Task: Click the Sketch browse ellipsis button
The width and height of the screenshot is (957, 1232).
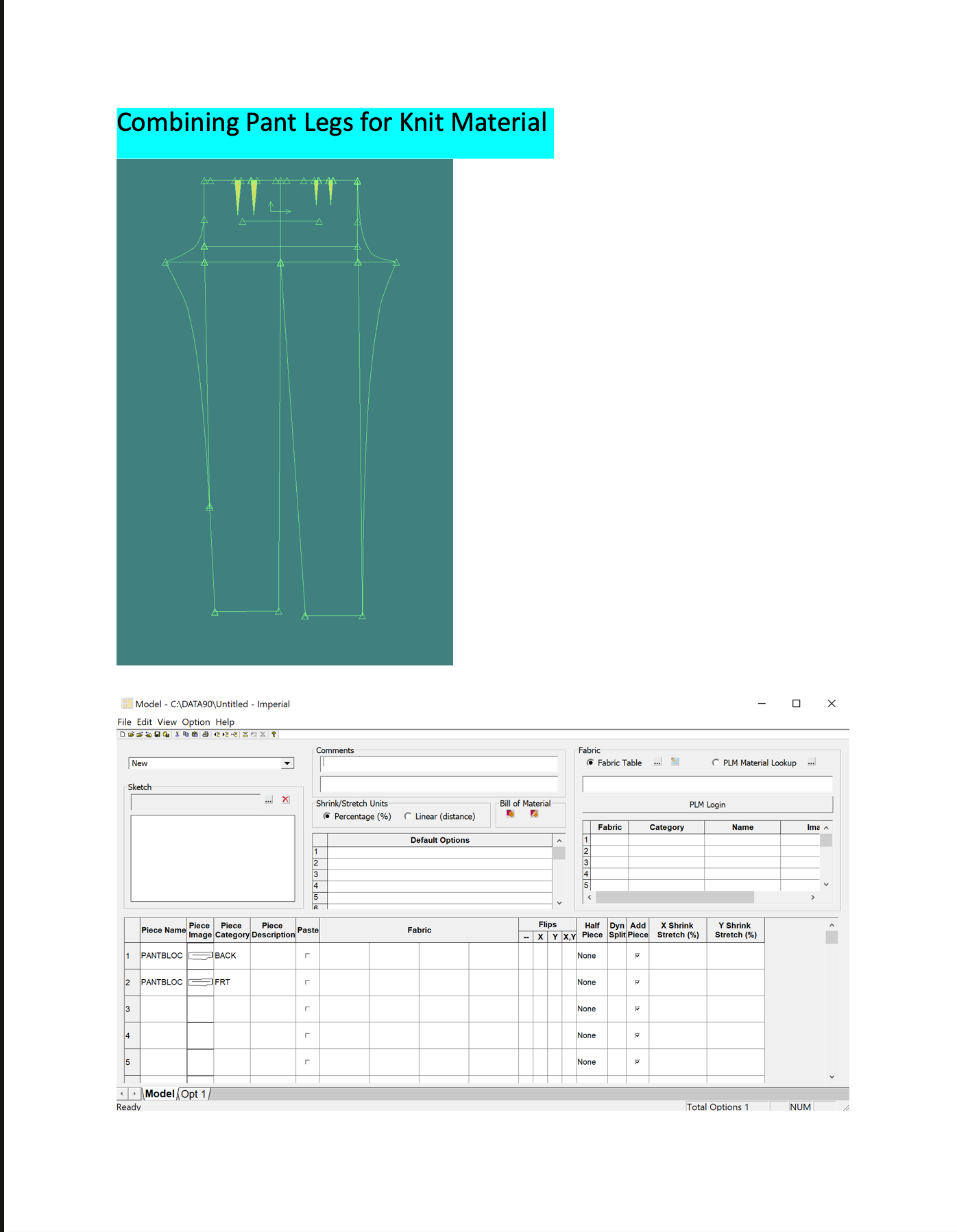Action: point(269,800)
